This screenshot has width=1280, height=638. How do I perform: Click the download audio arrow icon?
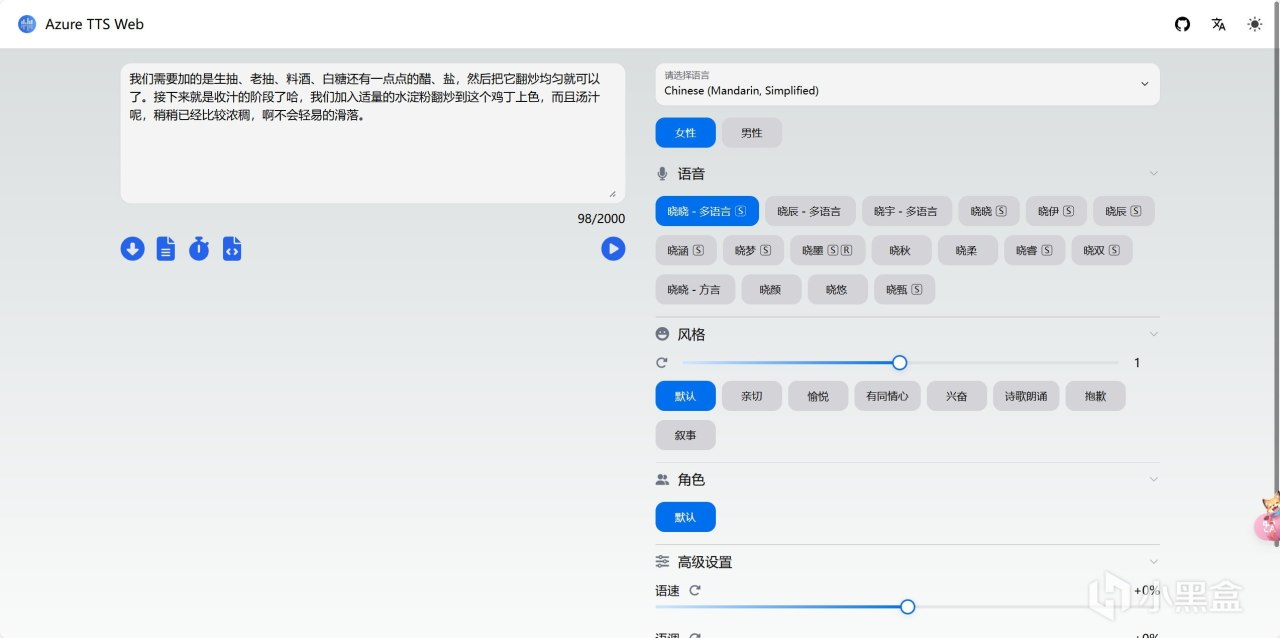(132, 249)
